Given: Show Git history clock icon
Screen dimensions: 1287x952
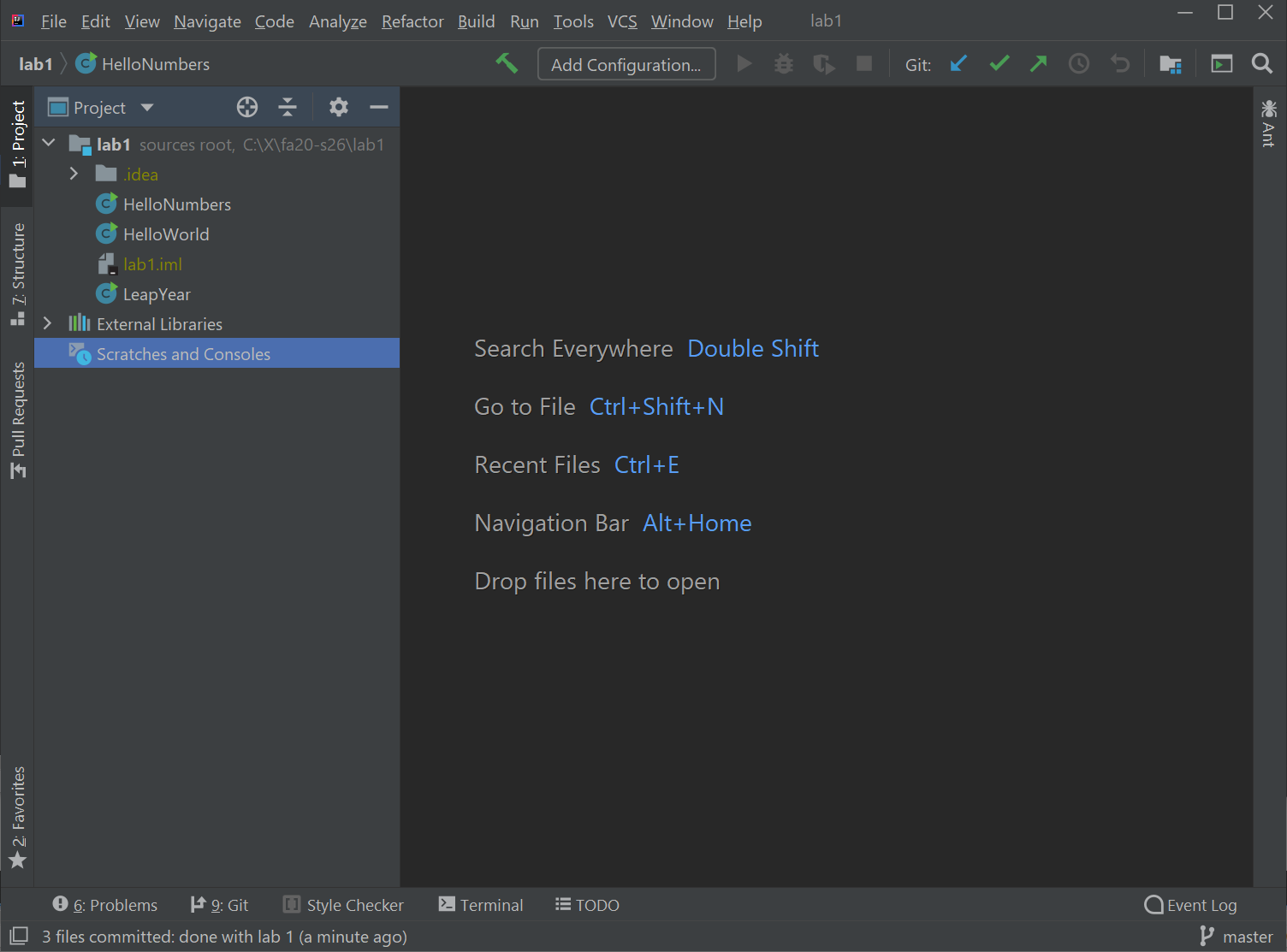Looking at the screenshot, I should [x=1079, y=63].
